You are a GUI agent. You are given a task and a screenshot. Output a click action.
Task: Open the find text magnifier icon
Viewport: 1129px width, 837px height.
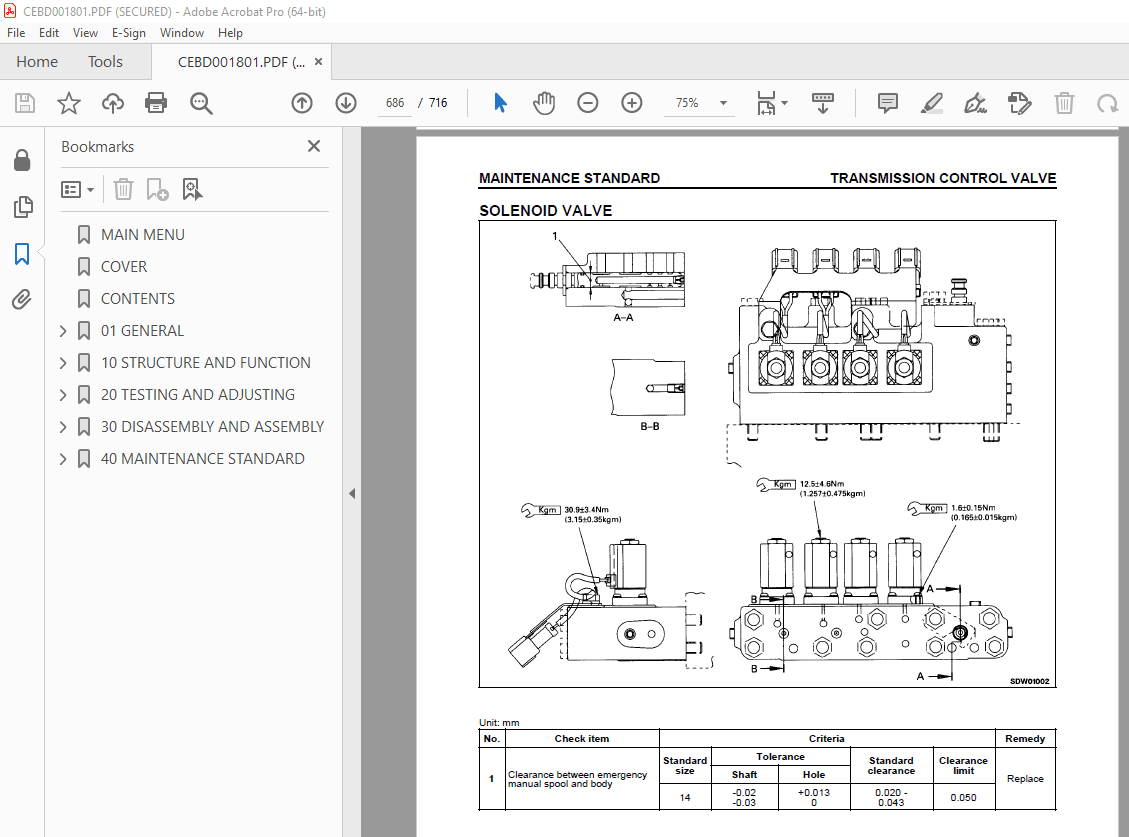pos(201,103)
